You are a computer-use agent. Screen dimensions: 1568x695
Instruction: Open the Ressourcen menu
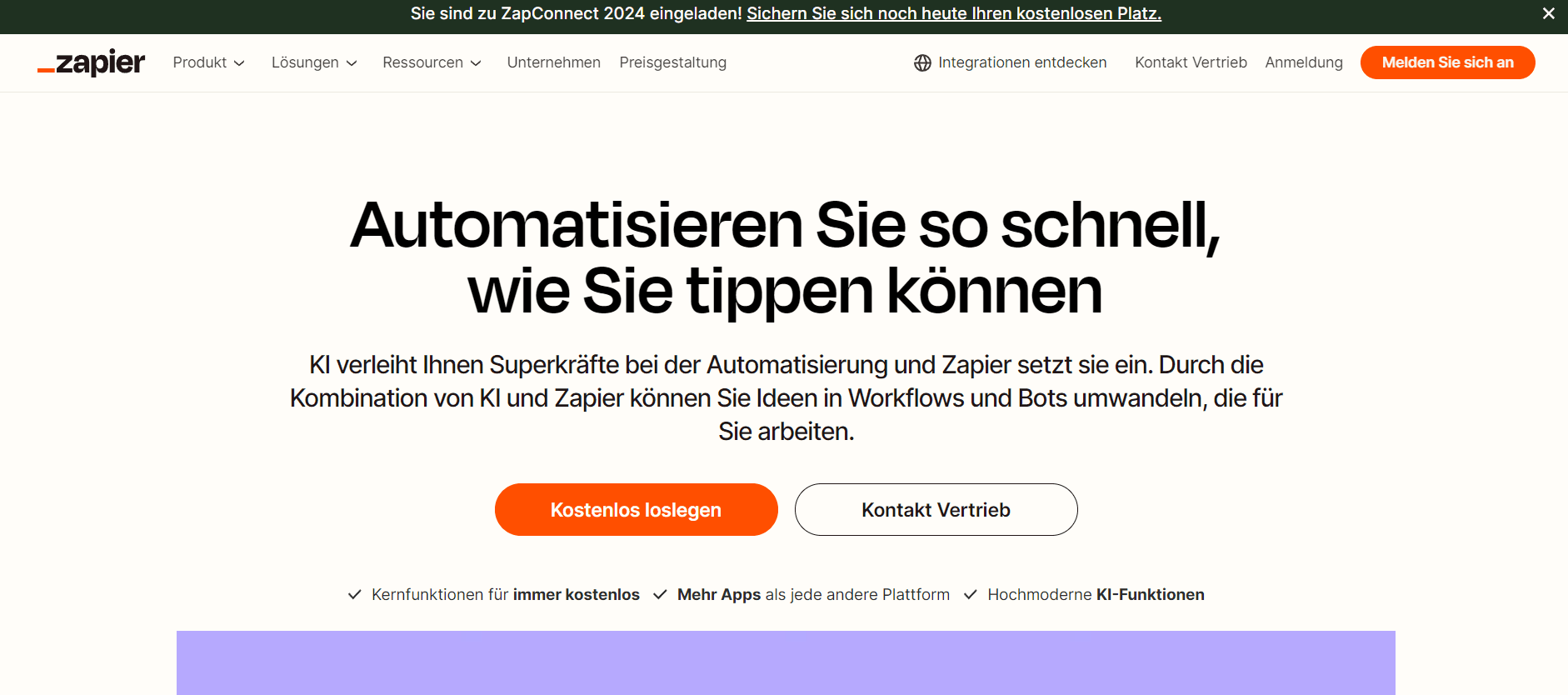pyautogui.click(x=432, y=62)
